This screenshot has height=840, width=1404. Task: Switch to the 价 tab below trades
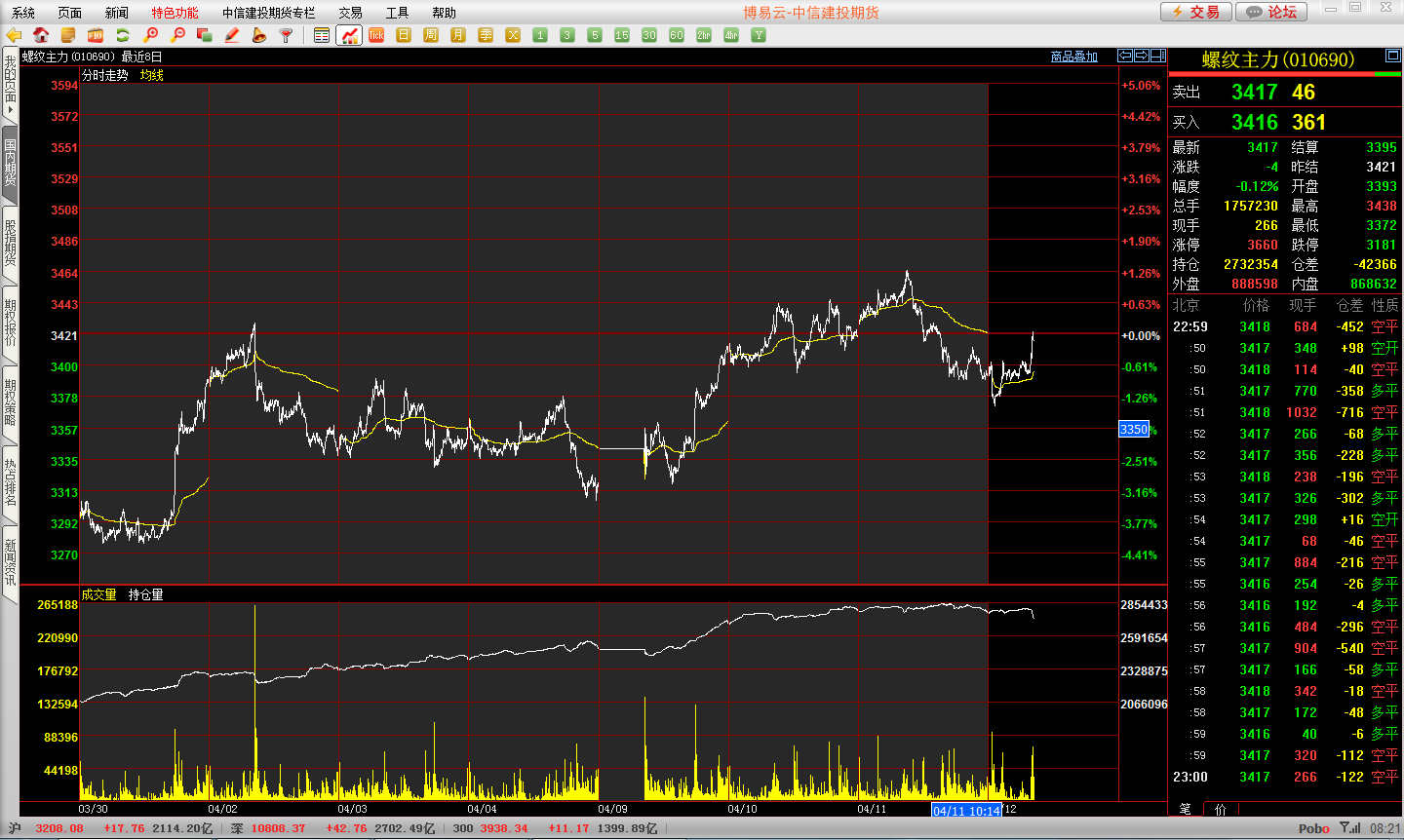(x=1221, y=809)
